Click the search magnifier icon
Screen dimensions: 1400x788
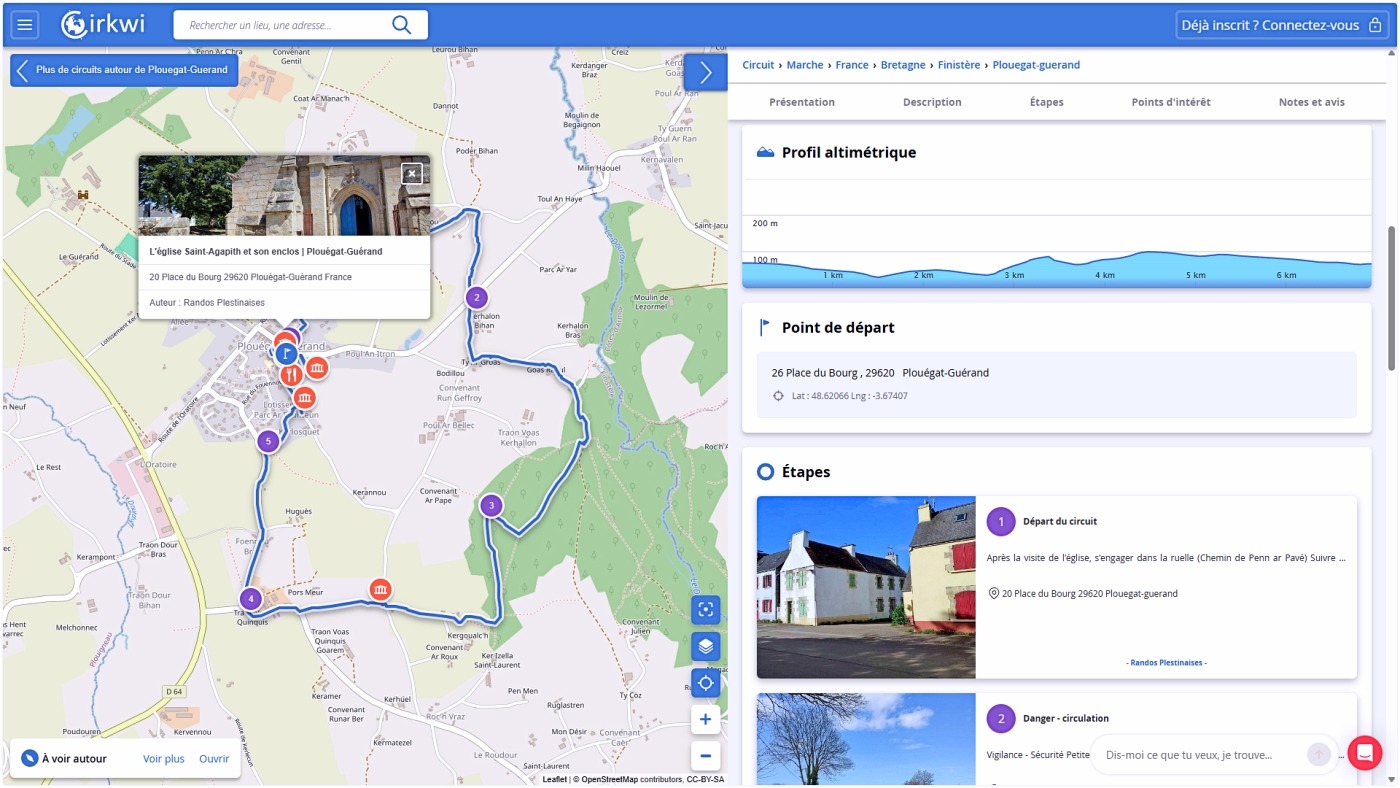[401, 25]
